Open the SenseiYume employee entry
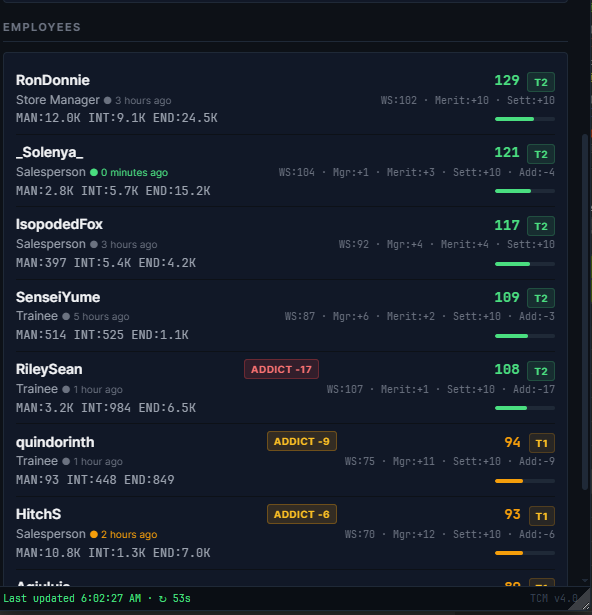The image size is (592, 615). click(285, 315)
